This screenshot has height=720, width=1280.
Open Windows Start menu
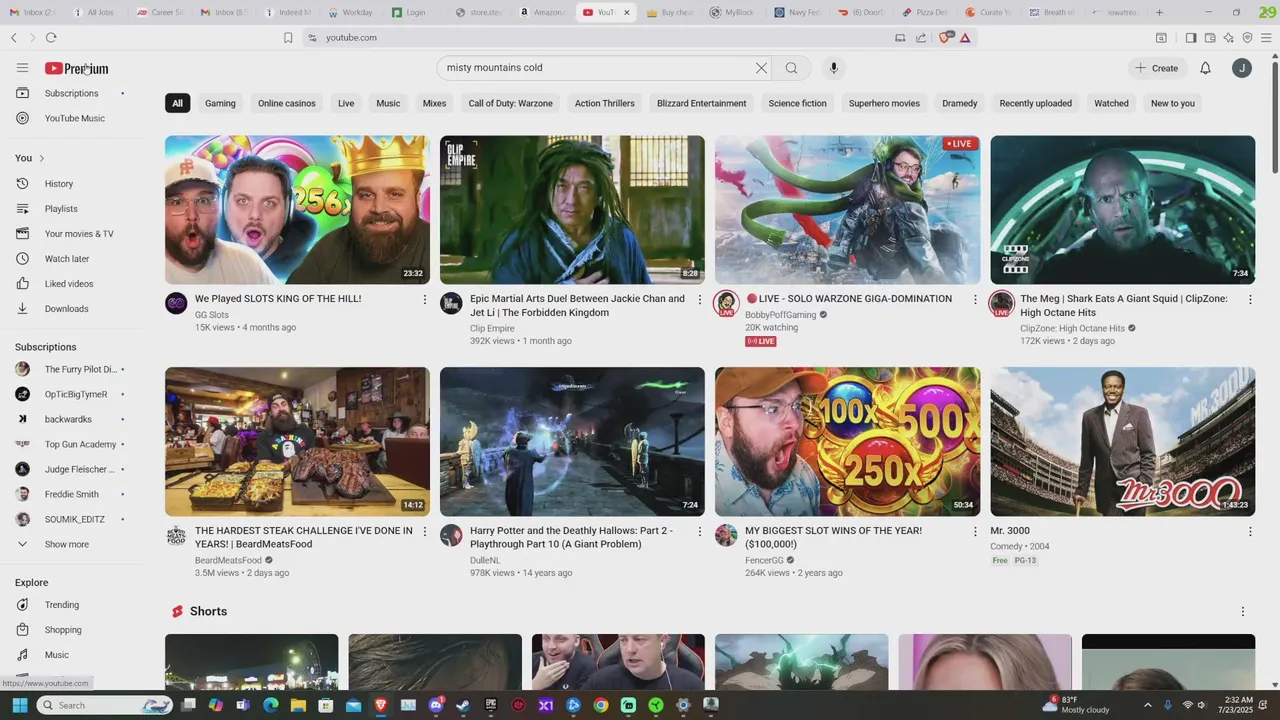(x=19, y=705)
